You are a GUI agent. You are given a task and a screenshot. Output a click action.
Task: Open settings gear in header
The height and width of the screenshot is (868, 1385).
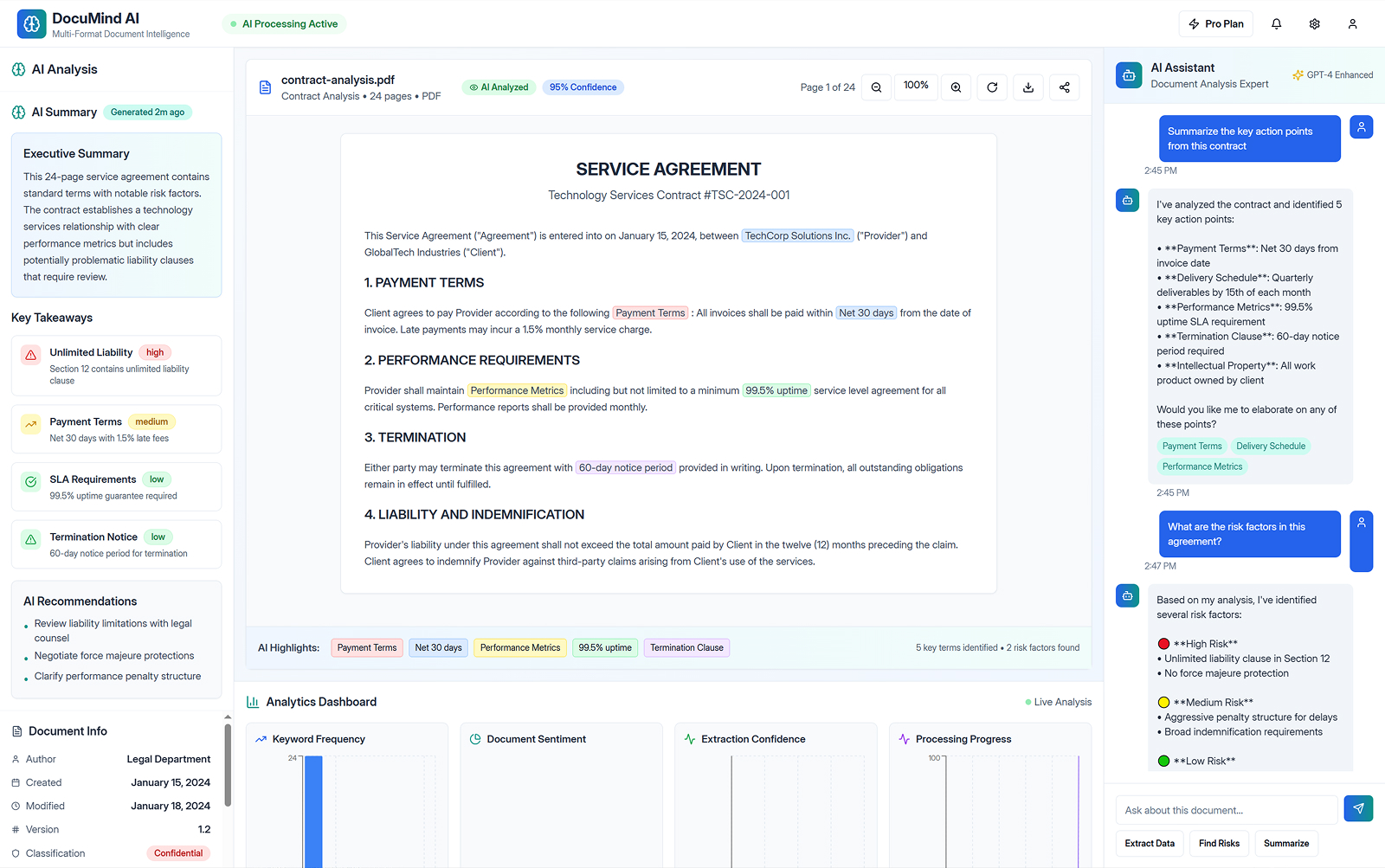[1314, 24]
